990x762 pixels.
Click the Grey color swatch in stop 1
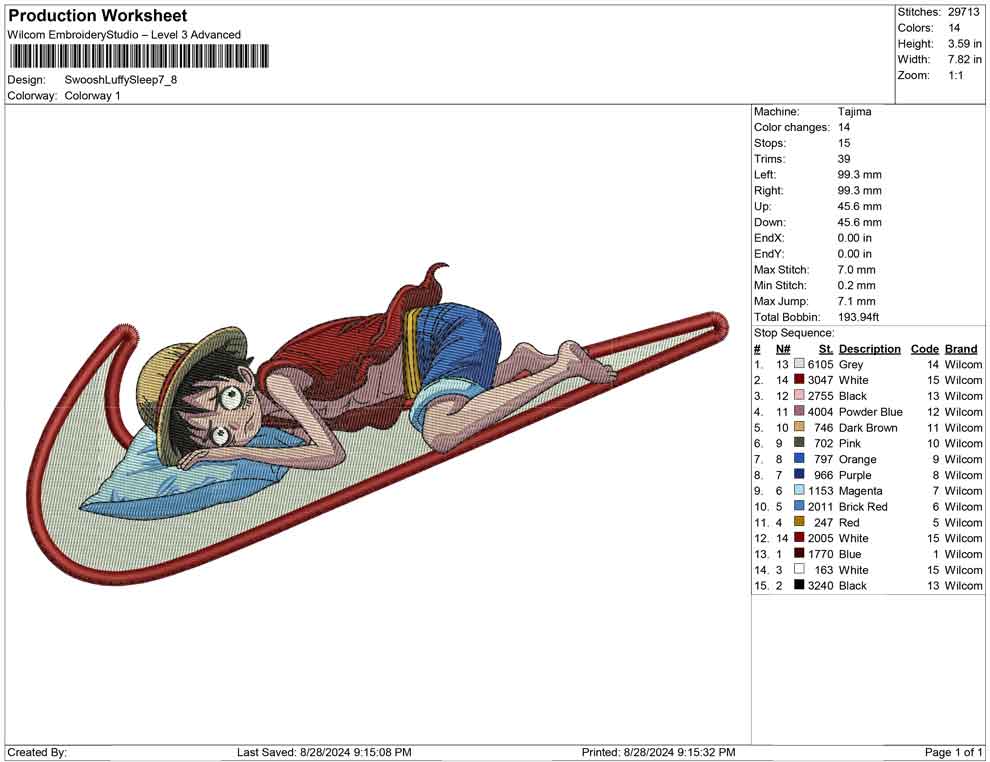[799, 364]
